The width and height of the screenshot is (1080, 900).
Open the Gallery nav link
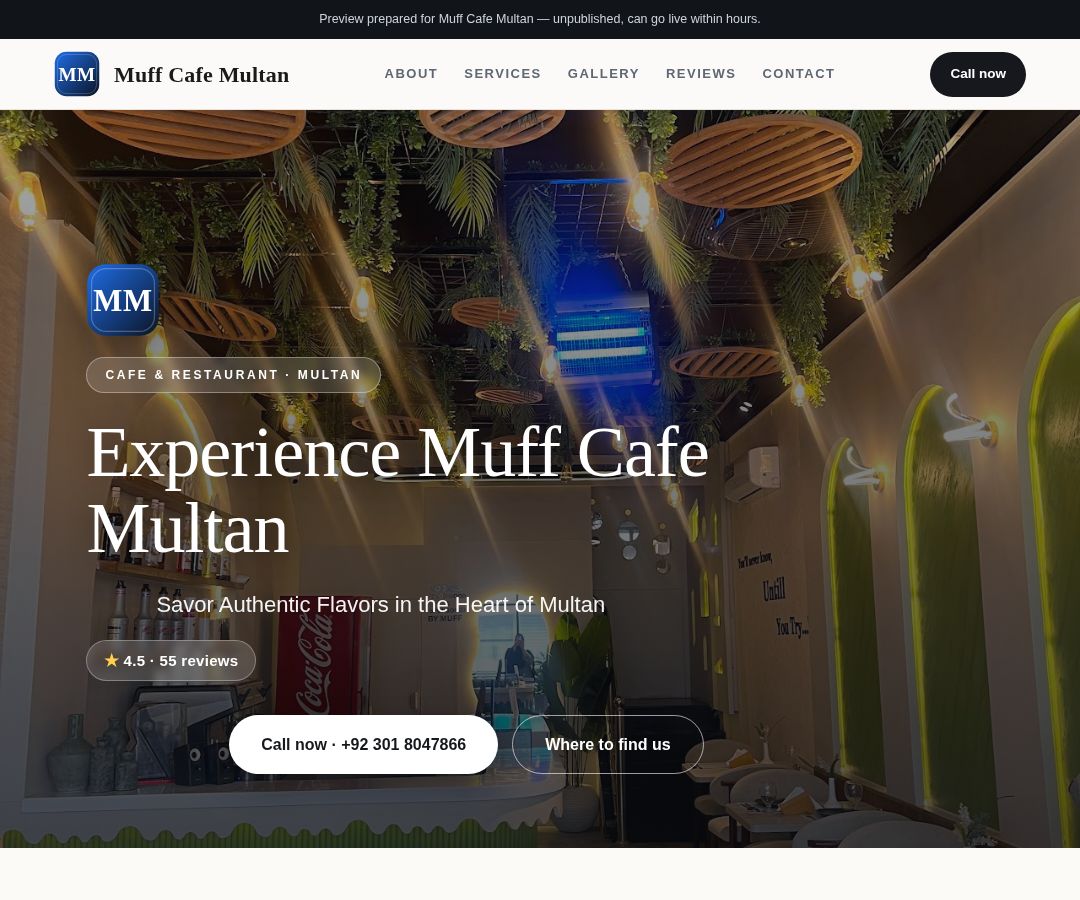coord(603,74)
